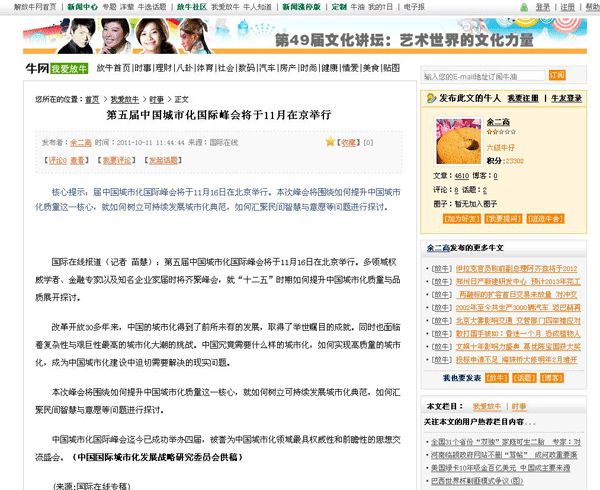Select the 放牛首页 channel tab
600x490 pixels.
click(114, 68)
